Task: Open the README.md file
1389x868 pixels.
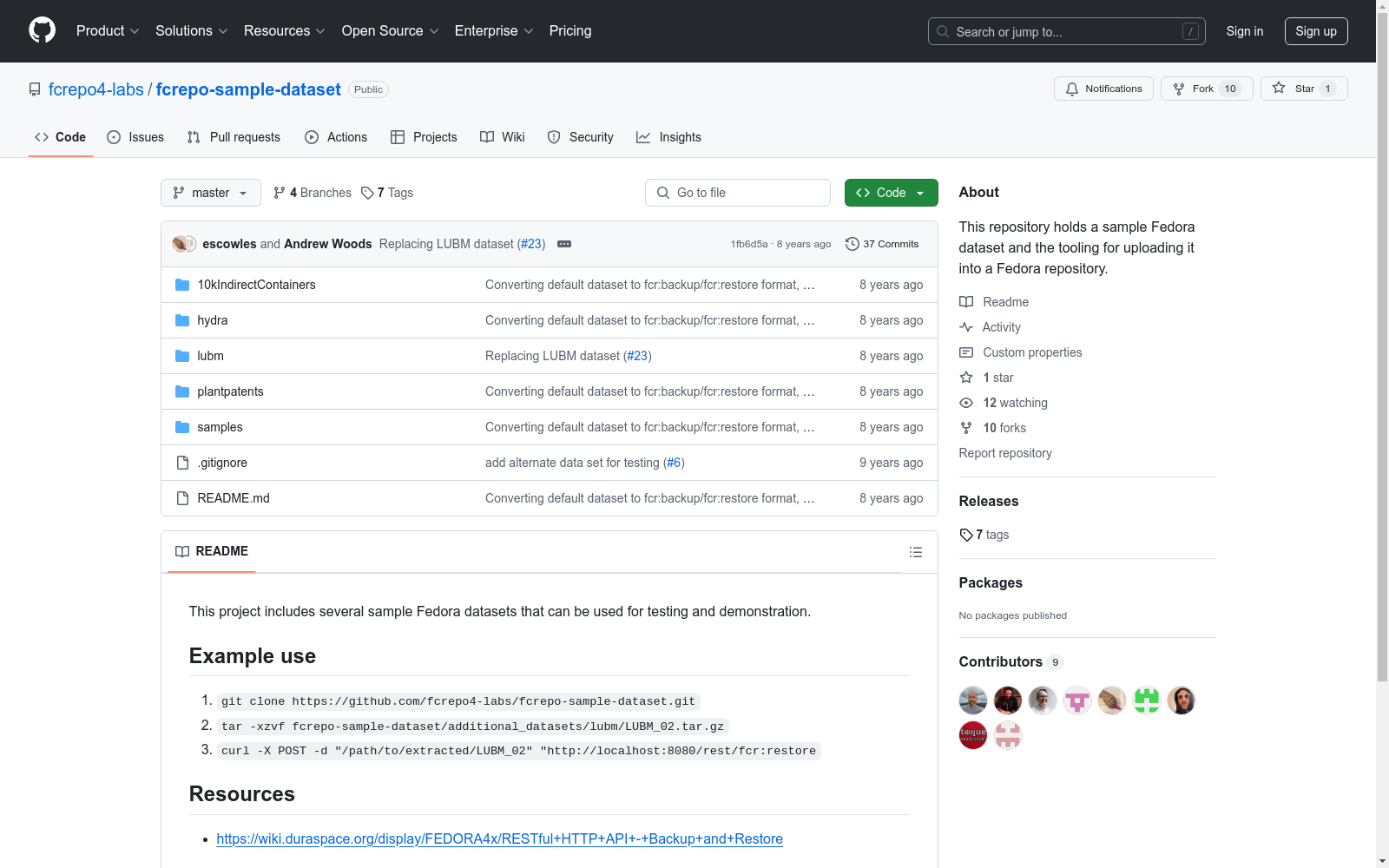Action: point(234,498)
